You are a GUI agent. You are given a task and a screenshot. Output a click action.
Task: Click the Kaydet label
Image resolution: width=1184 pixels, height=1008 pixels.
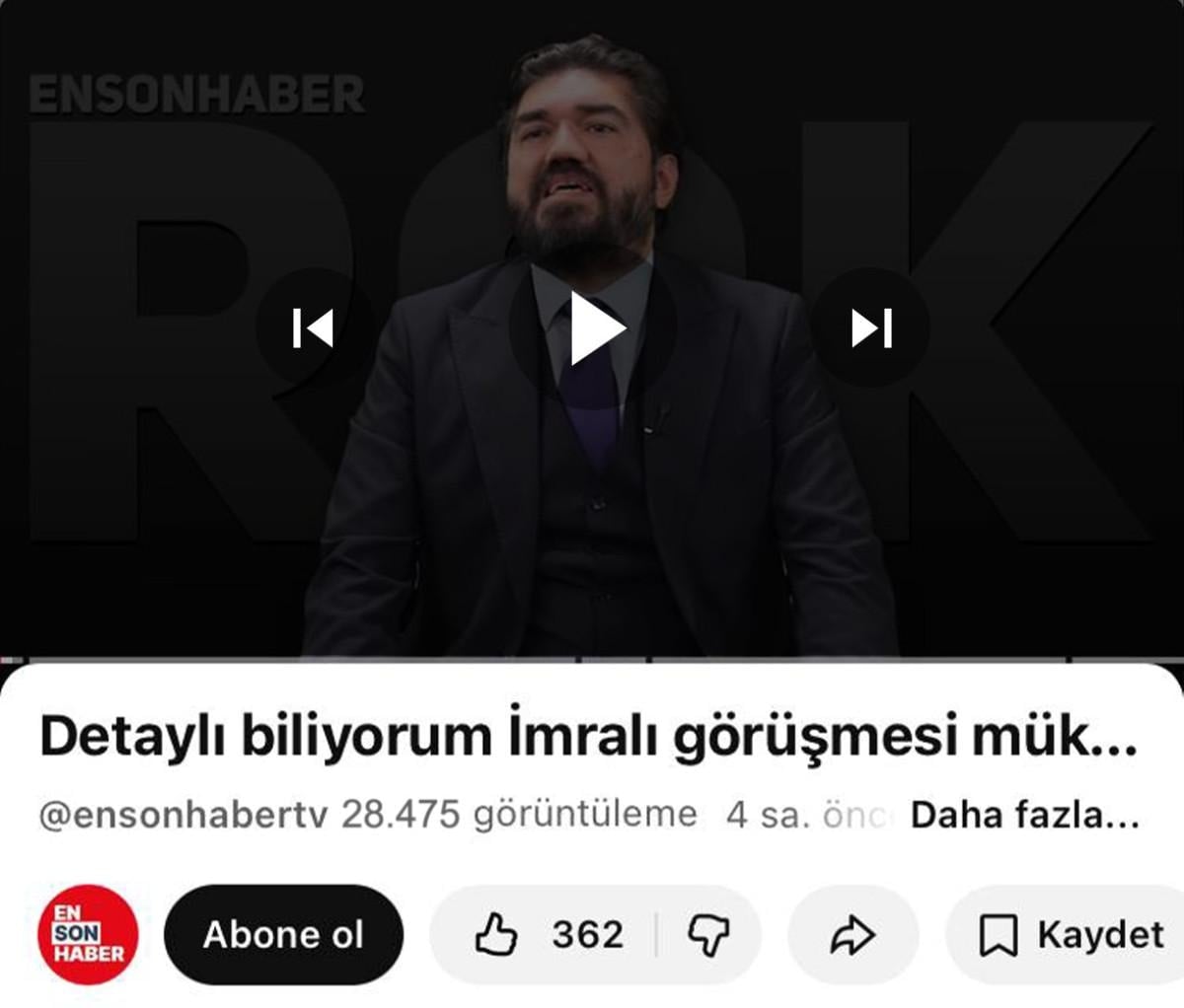pos(1099,934)
